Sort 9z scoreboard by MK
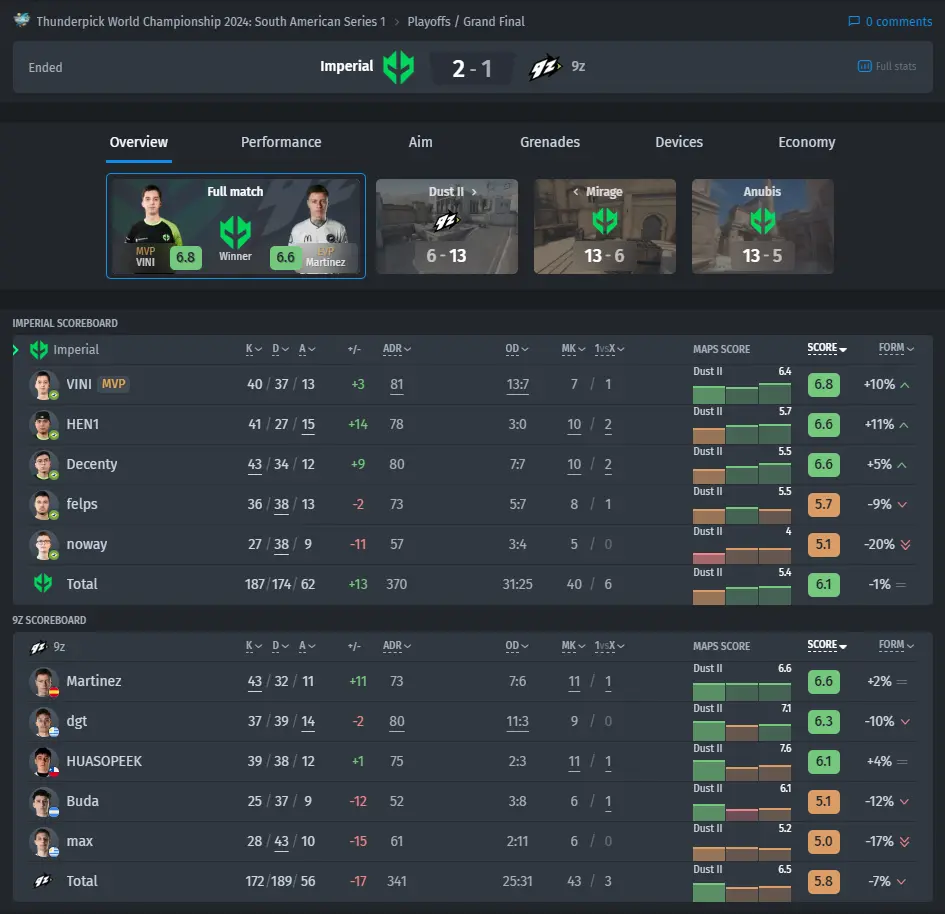945x914 pixels. (x=573, y=646)
